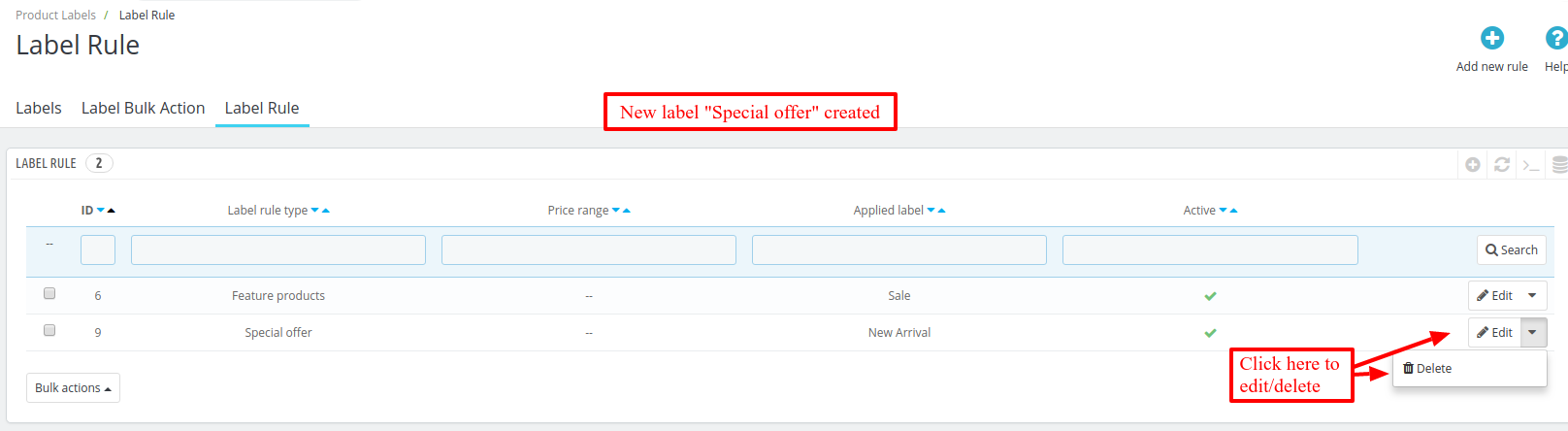Choose Delete from the dropdown menu
Screen dimensions: 1568x431
tap(1427, 369)
